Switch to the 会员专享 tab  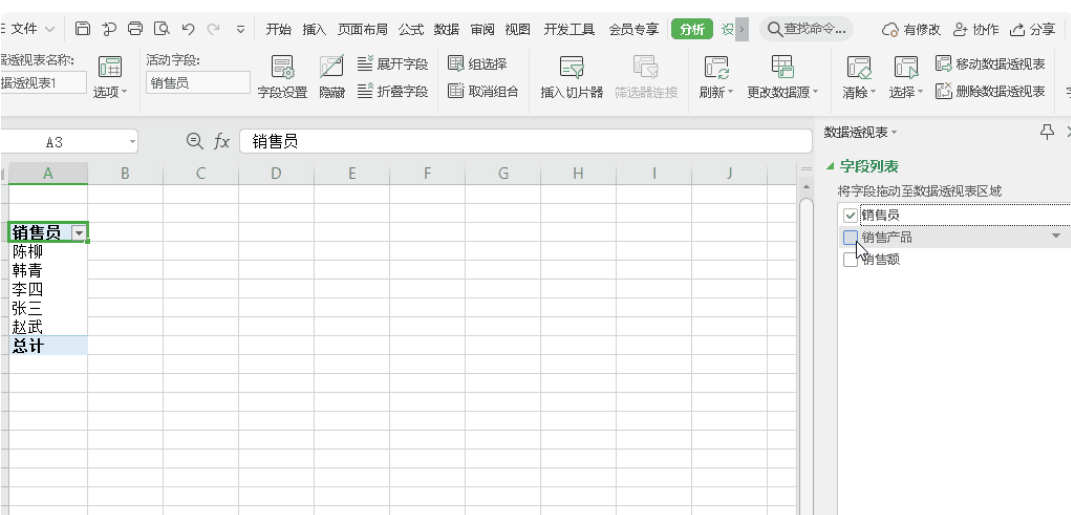pyautogui.click(x=634, y=29)
